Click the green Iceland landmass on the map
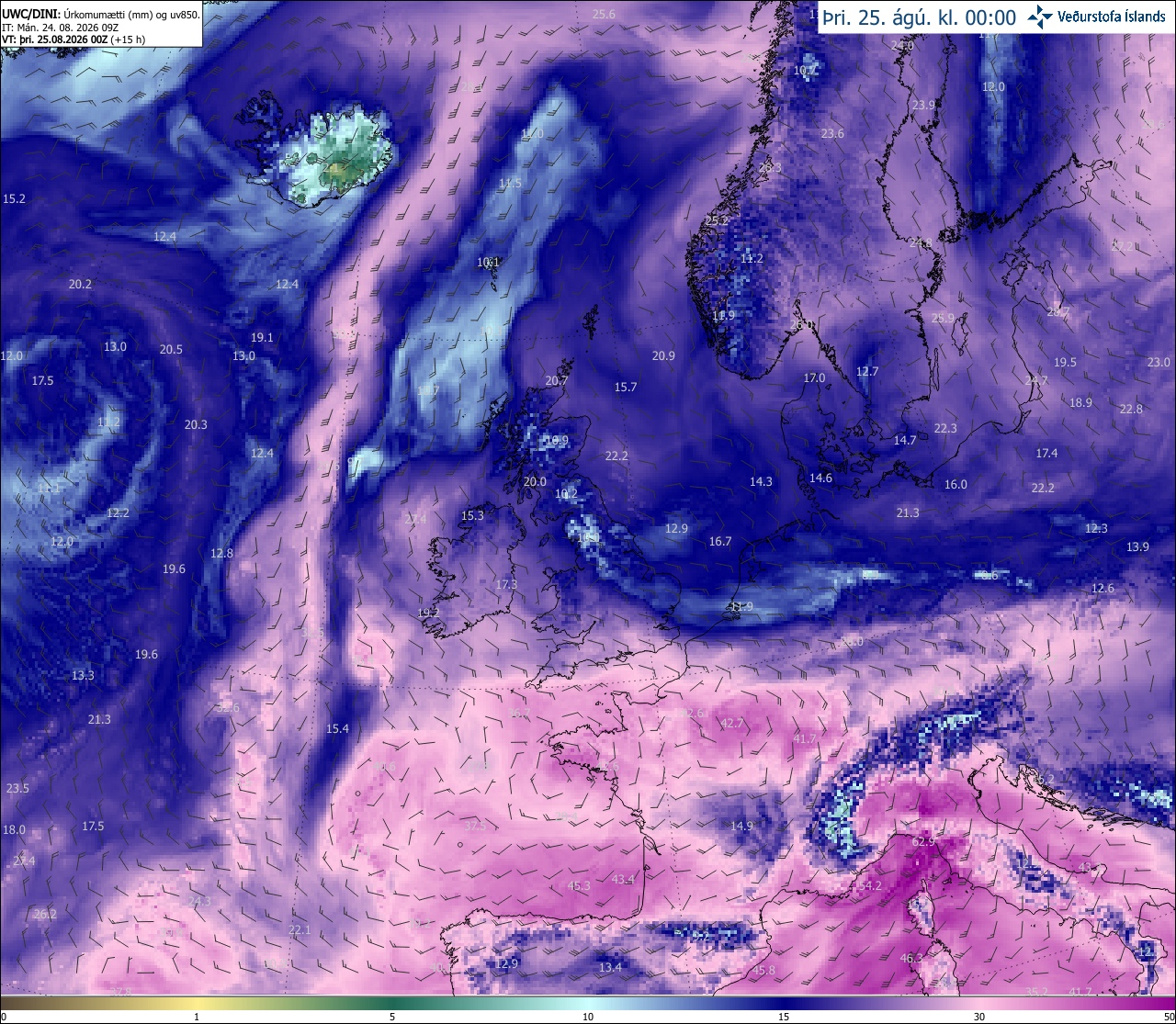 [338, 156]
